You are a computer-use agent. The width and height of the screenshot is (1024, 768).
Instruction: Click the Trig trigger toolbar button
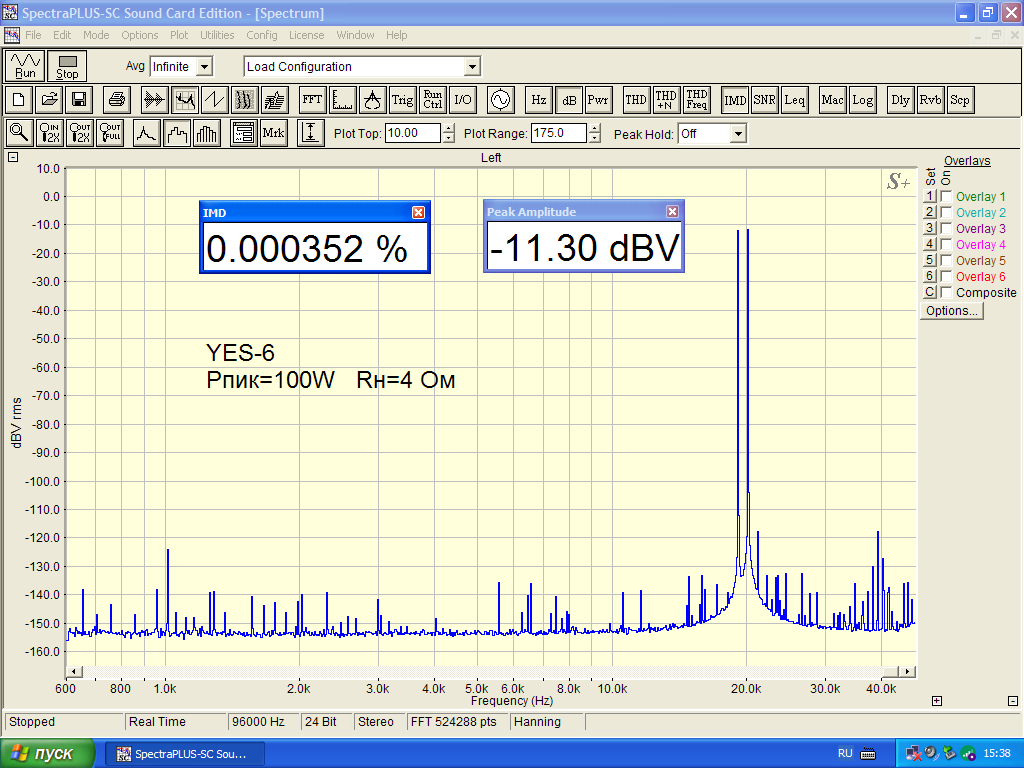402,100
